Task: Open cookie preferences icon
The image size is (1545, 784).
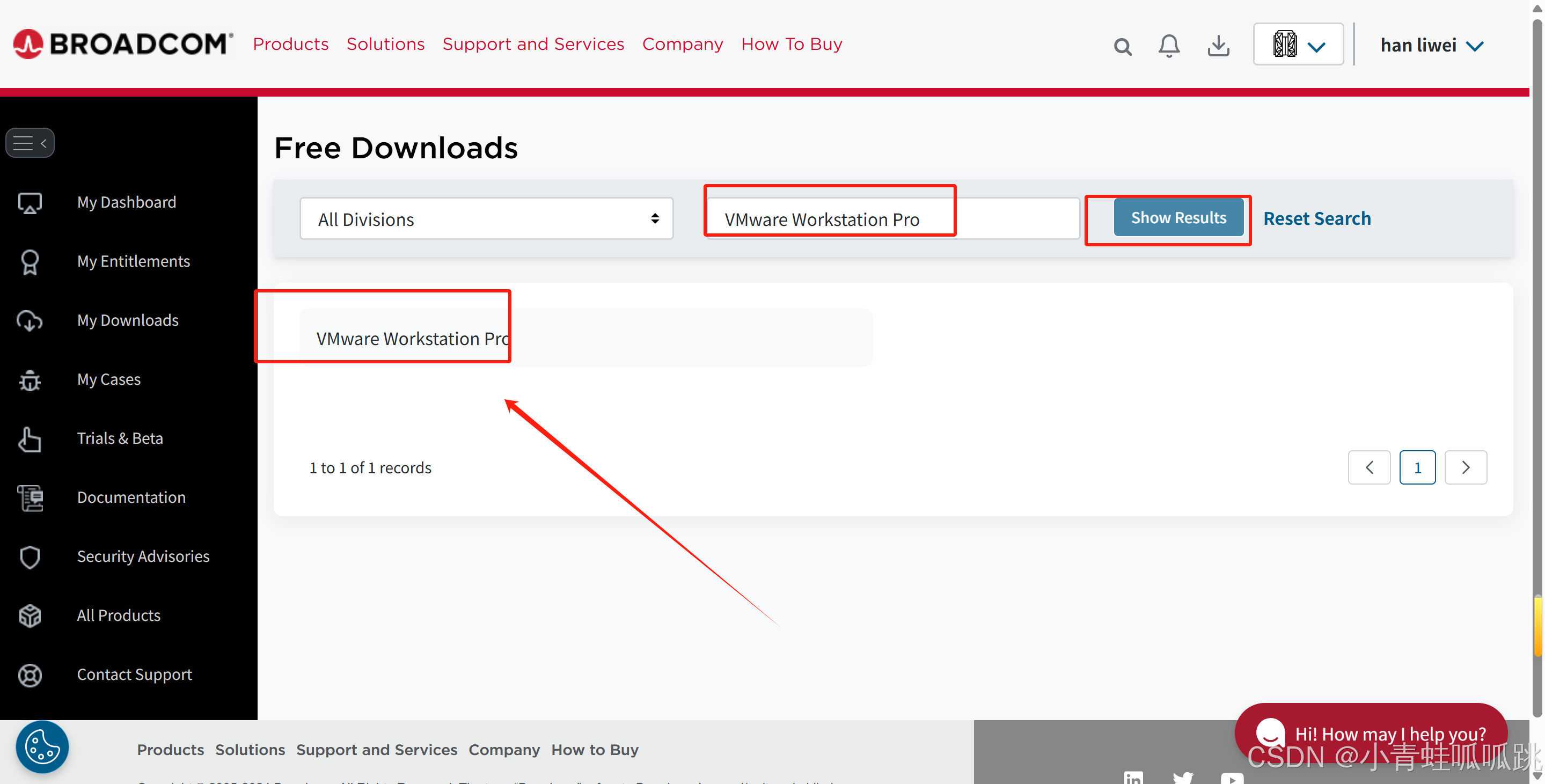Action: pyautogui.click(x=42, y=747)
